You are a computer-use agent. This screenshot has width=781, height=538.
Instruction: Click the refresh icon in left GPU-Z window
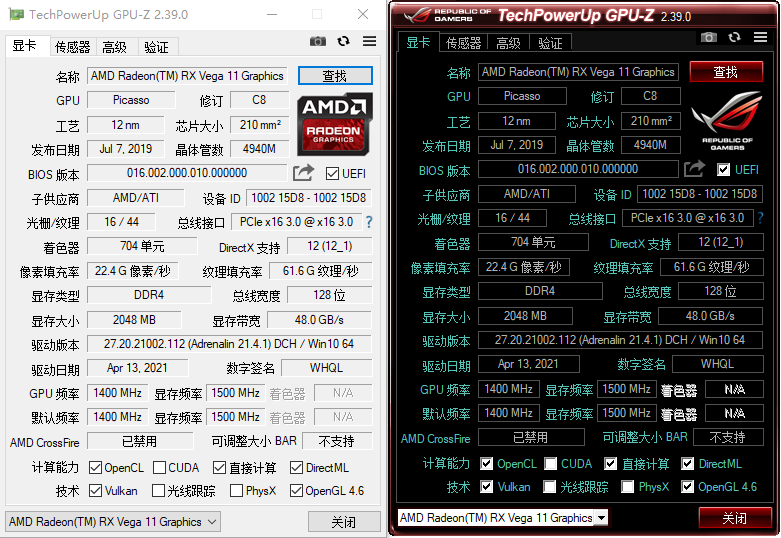343,41
